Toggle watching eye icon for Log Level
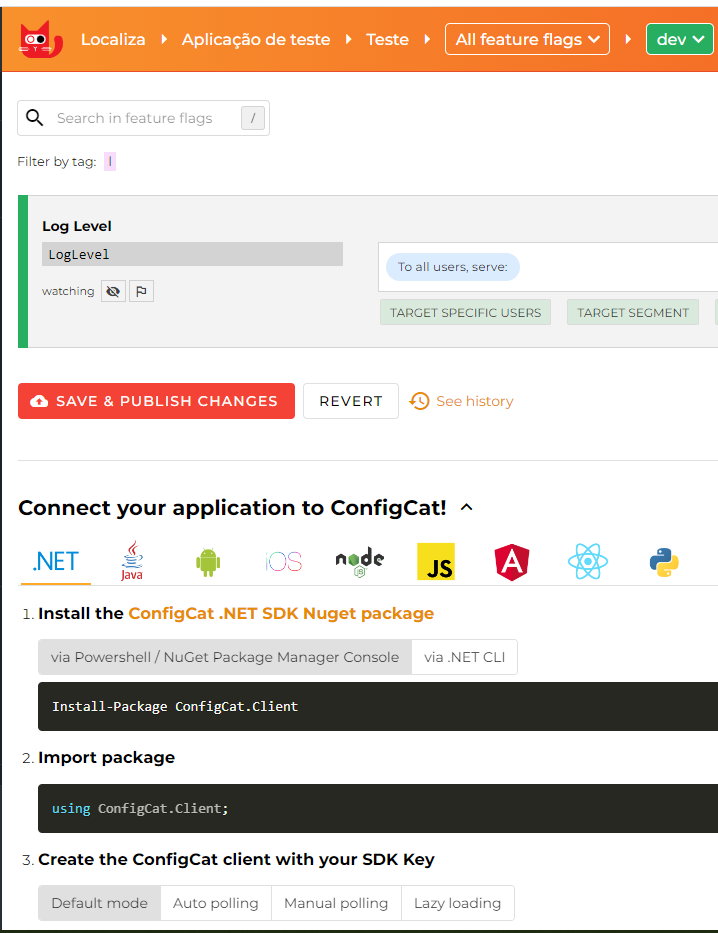This screenshot has height=933, width=718. coord(113,292)
